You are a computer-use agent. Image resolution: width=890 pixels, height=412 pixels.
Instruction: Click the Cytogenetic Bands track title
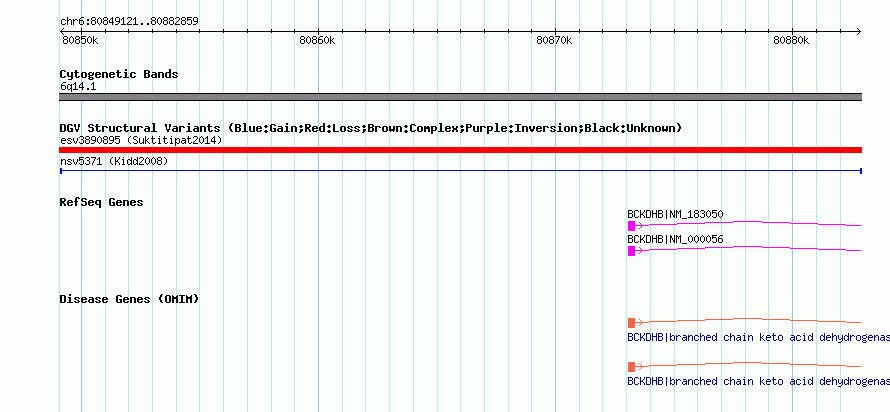(119, 74)
